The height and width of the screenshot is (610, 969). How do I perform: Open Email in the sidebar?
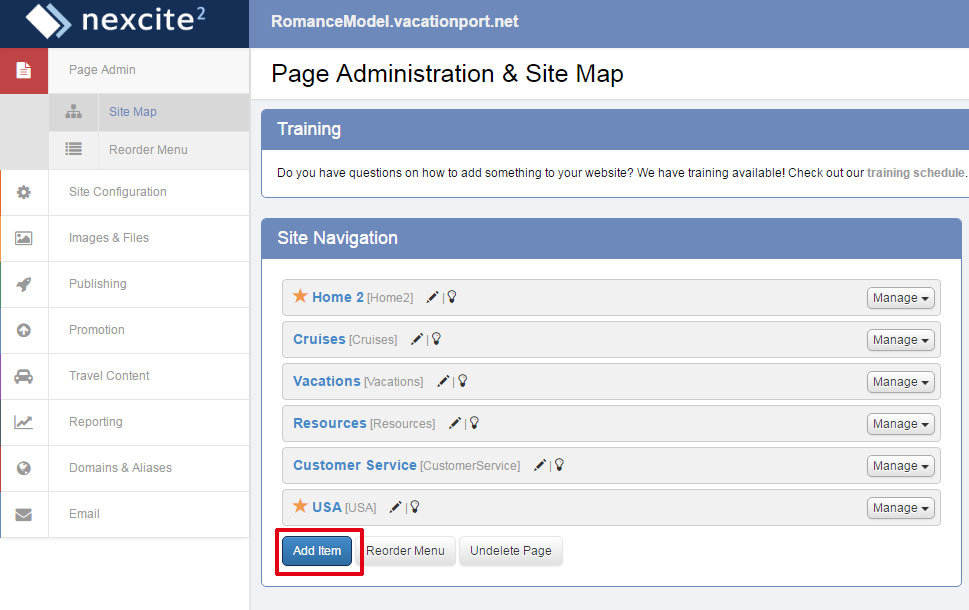[x=125, y=514]
